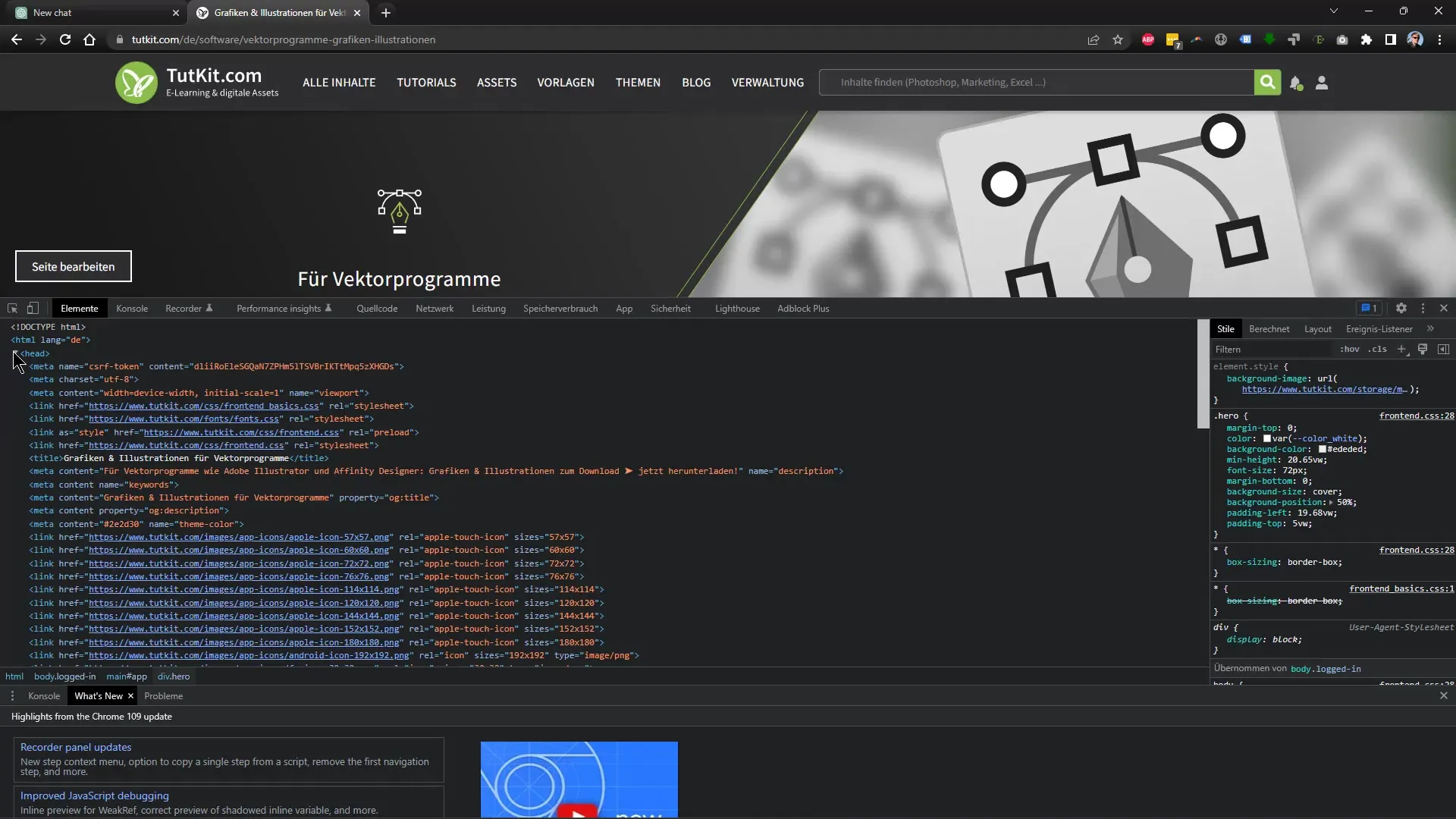The width and height of the screenshot is (1456, 819).
Task: Click the paintbrush rendering emulation icon
Action: point(1423,350)
